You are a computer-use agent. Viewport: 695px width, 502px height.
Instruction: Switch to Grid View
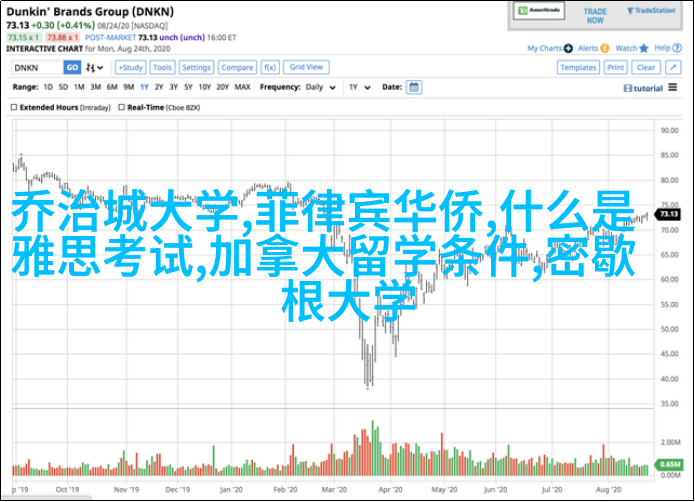click(306, 67)
